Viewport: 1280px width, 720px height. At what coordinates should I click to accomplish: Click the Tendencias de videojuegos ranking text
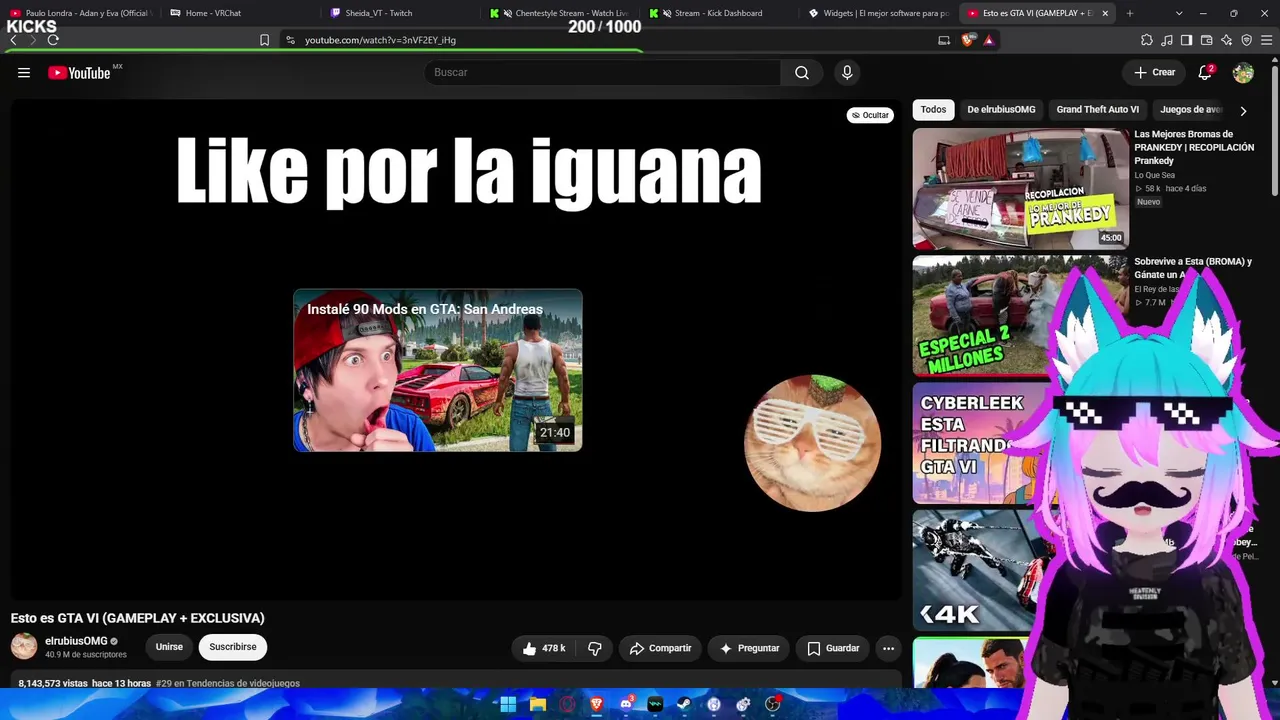click(228, 684)
